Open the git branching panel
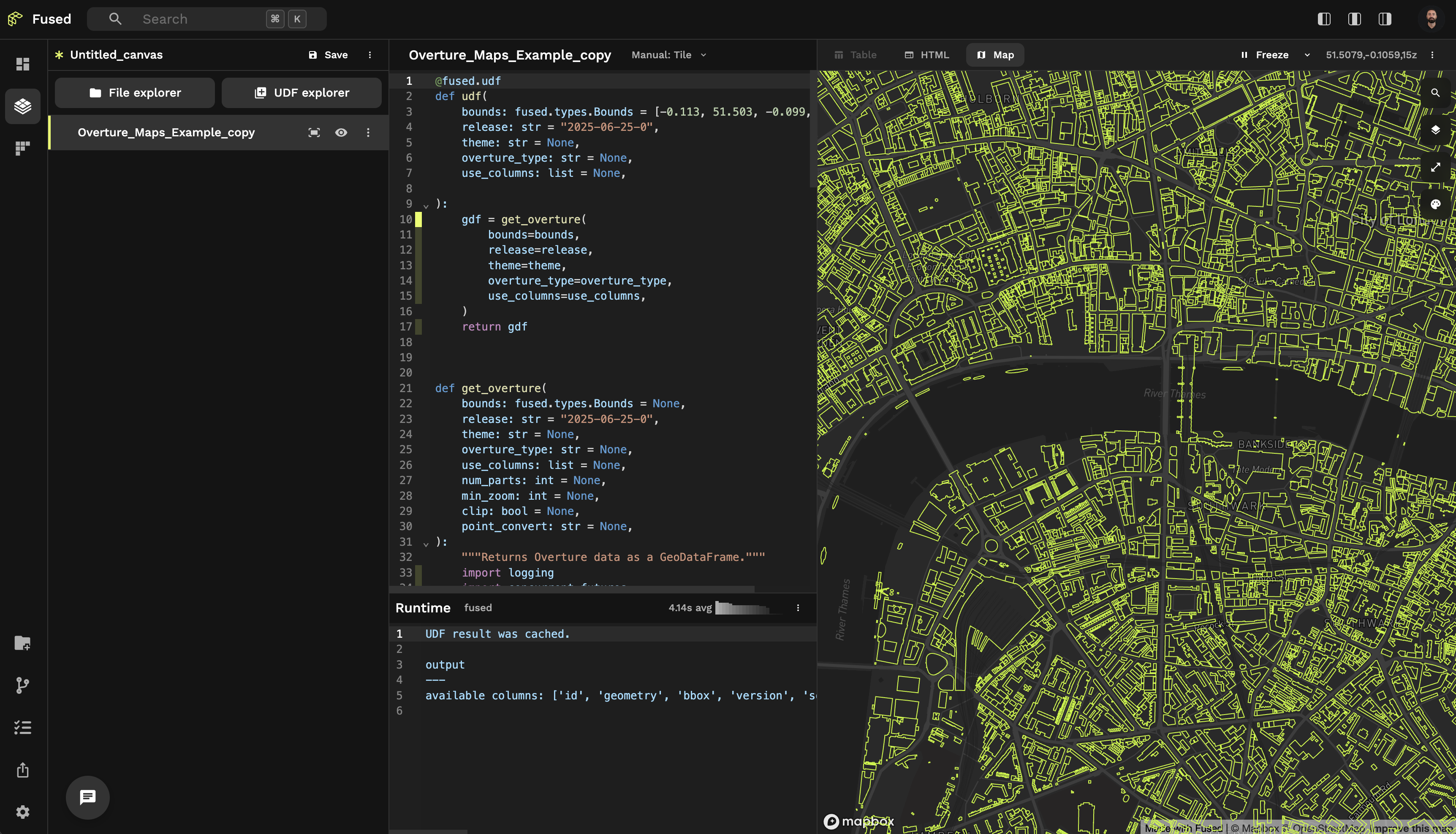1456x834 pixels. [22, 685]
